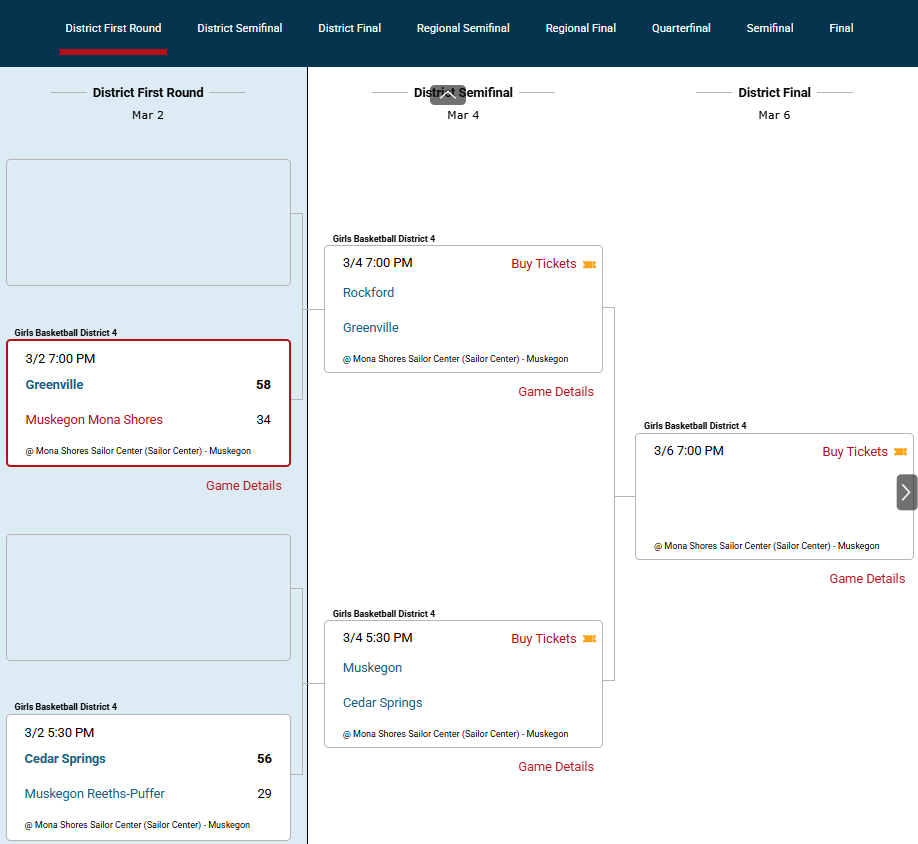The width and height of the screenshot is (918, 844).
Task: Select the empty top first-round game card
Action: (x=148, y=222)
